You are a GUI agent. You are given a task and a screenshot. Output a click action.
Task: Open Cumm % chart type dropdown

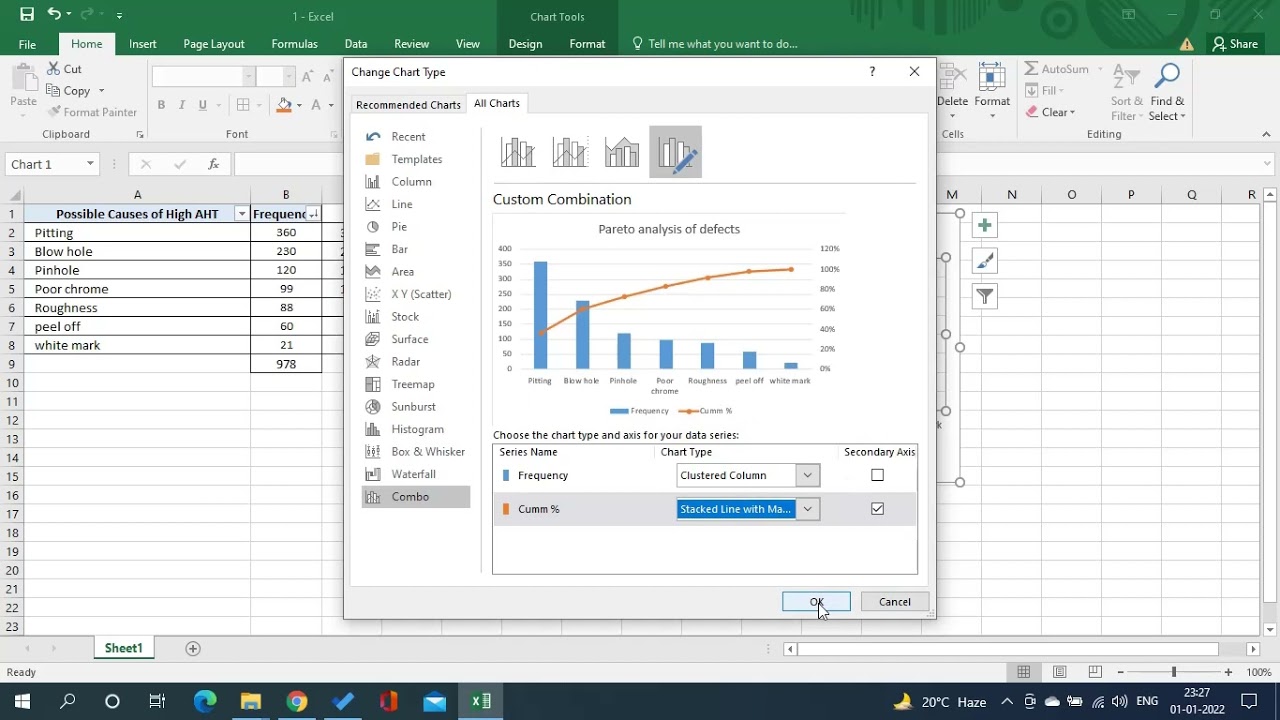pos(807,509)
